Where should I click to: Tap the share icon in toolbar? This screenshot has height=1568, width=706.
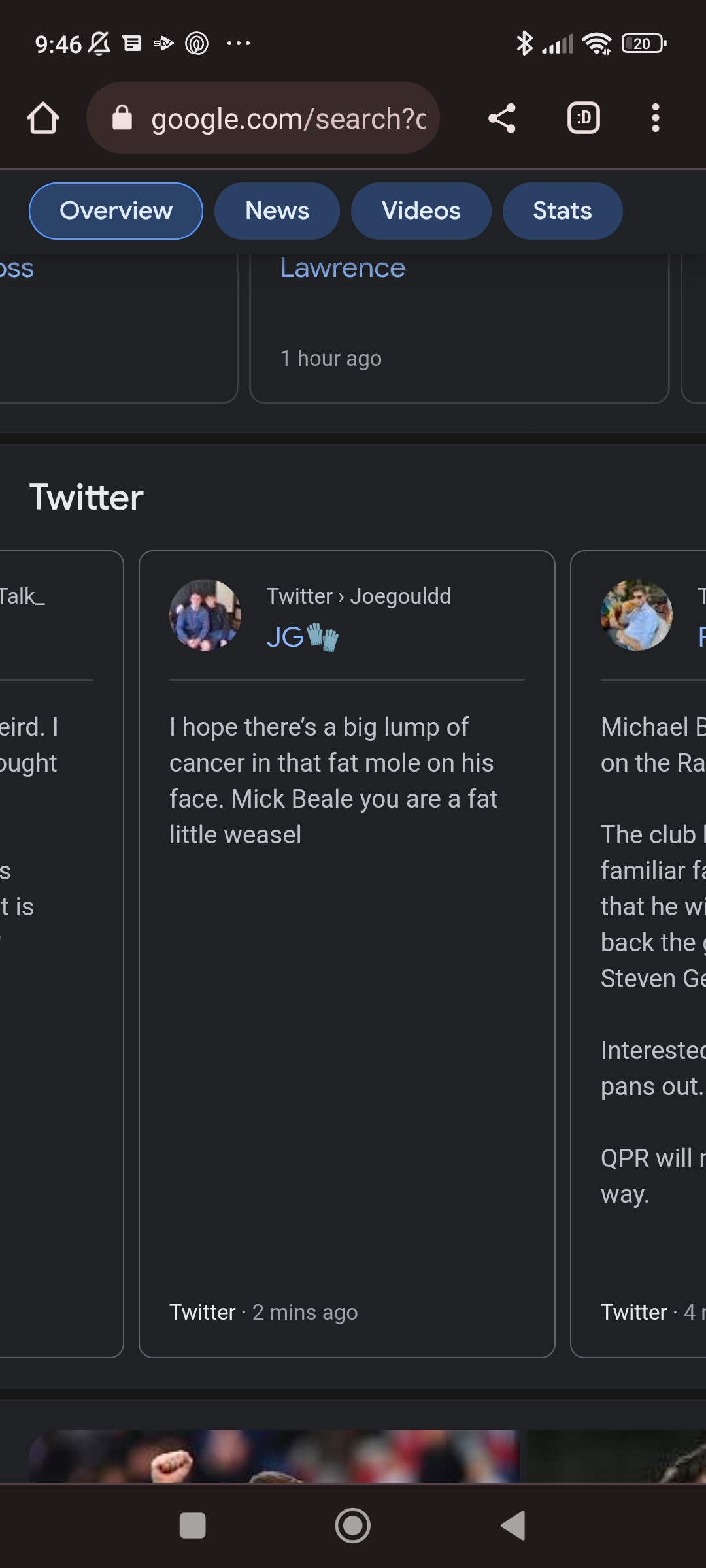click(502, 118)
